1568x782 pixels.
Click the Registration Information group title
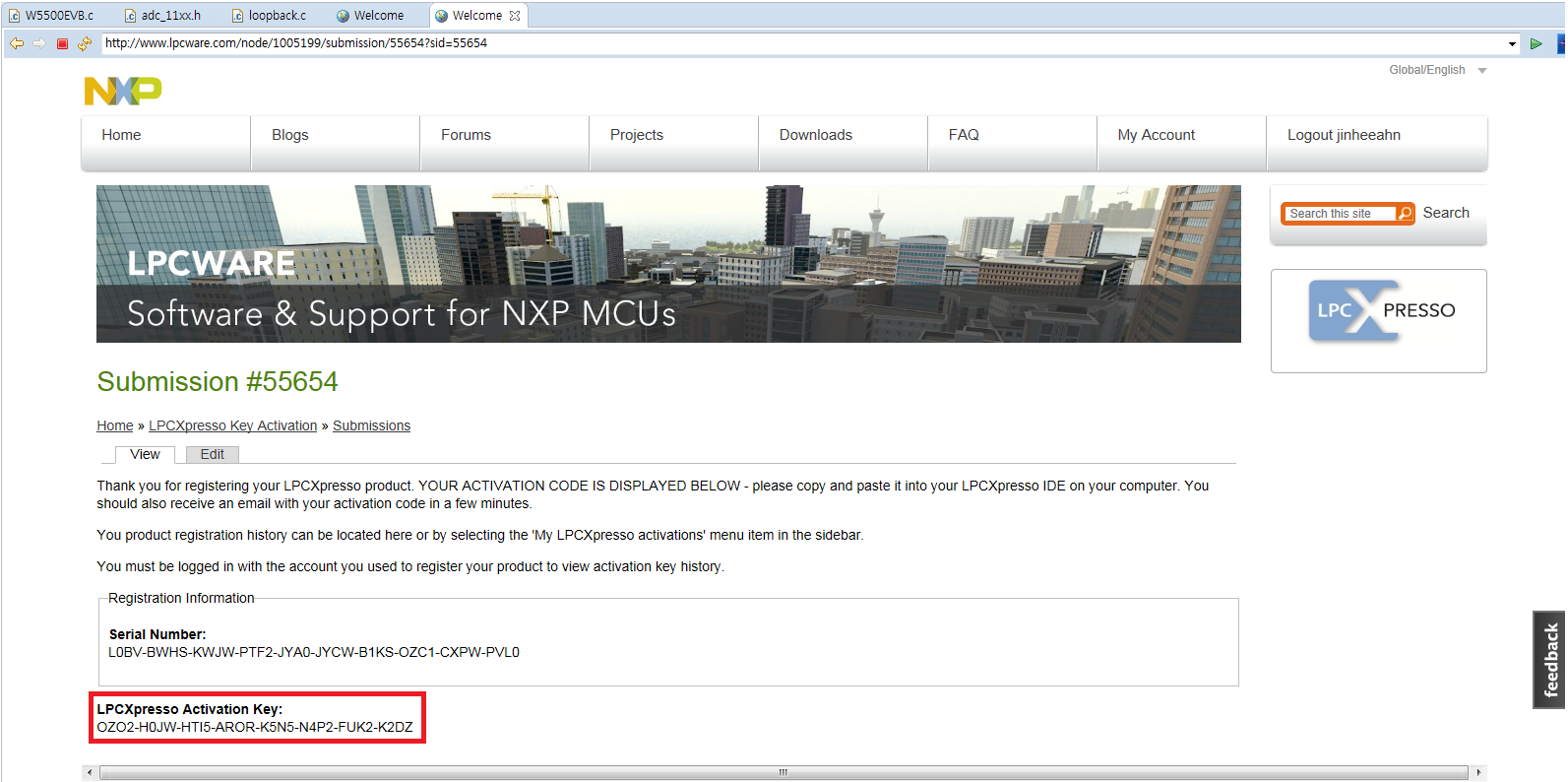coord(181,598)
